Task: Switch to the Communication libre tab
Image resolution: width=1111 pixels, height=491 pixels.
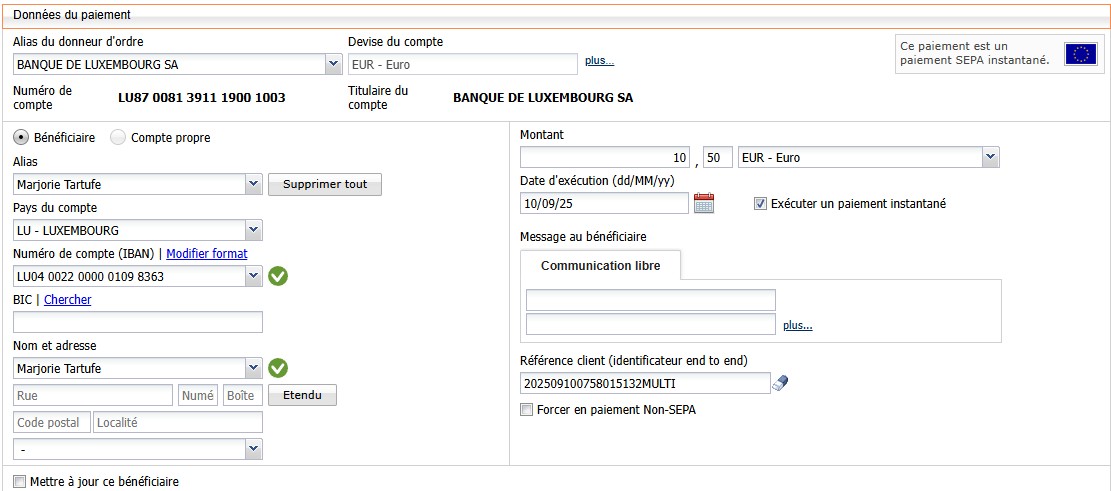Action: point(600,266)
